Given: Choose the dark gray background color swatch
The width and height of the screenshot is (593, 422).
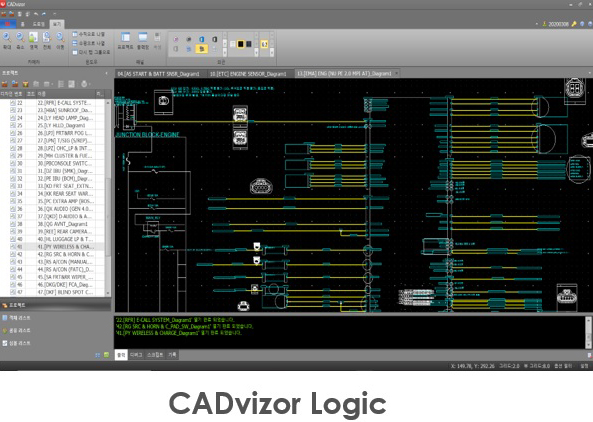Looking at the screenshot, I should [249, 44].
